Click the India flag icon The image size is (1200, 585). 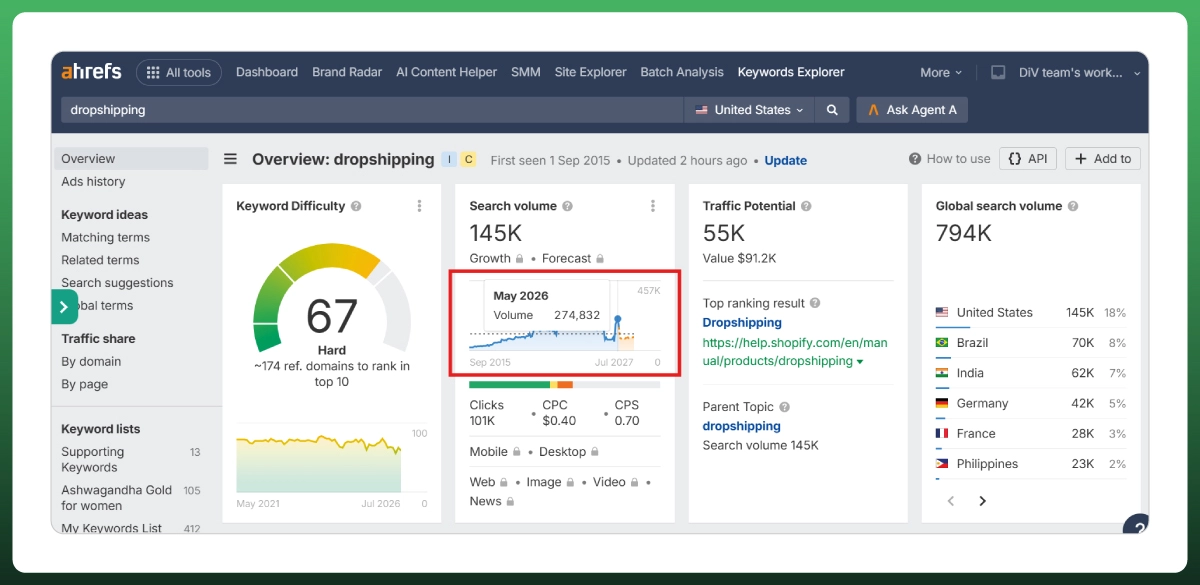[942, 373]
